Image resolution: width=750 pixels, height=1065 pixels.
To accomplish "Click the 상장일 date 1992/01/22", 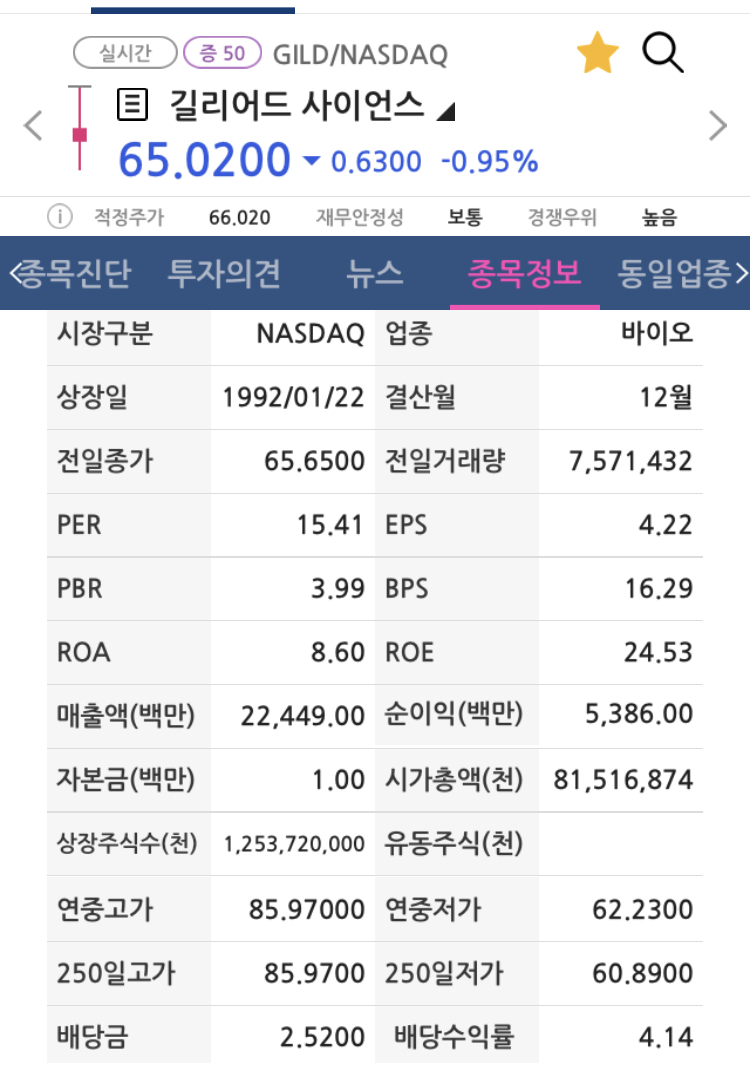I will [293, 397].
